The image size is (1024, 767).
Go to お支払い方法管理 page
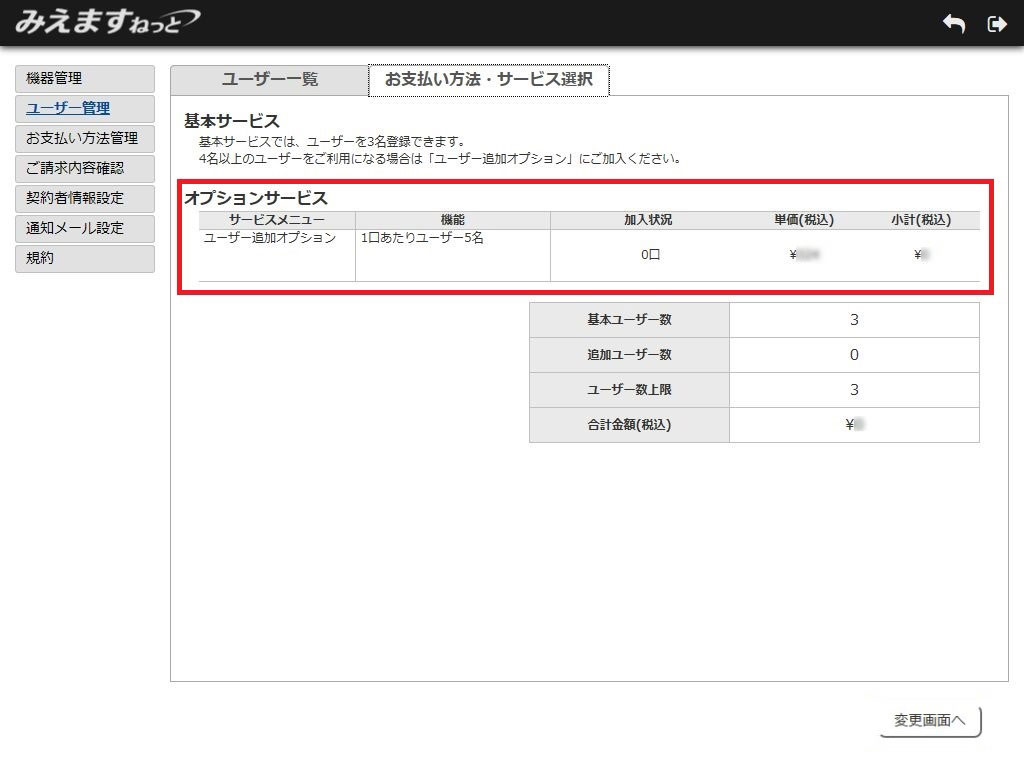coord(85,139)
